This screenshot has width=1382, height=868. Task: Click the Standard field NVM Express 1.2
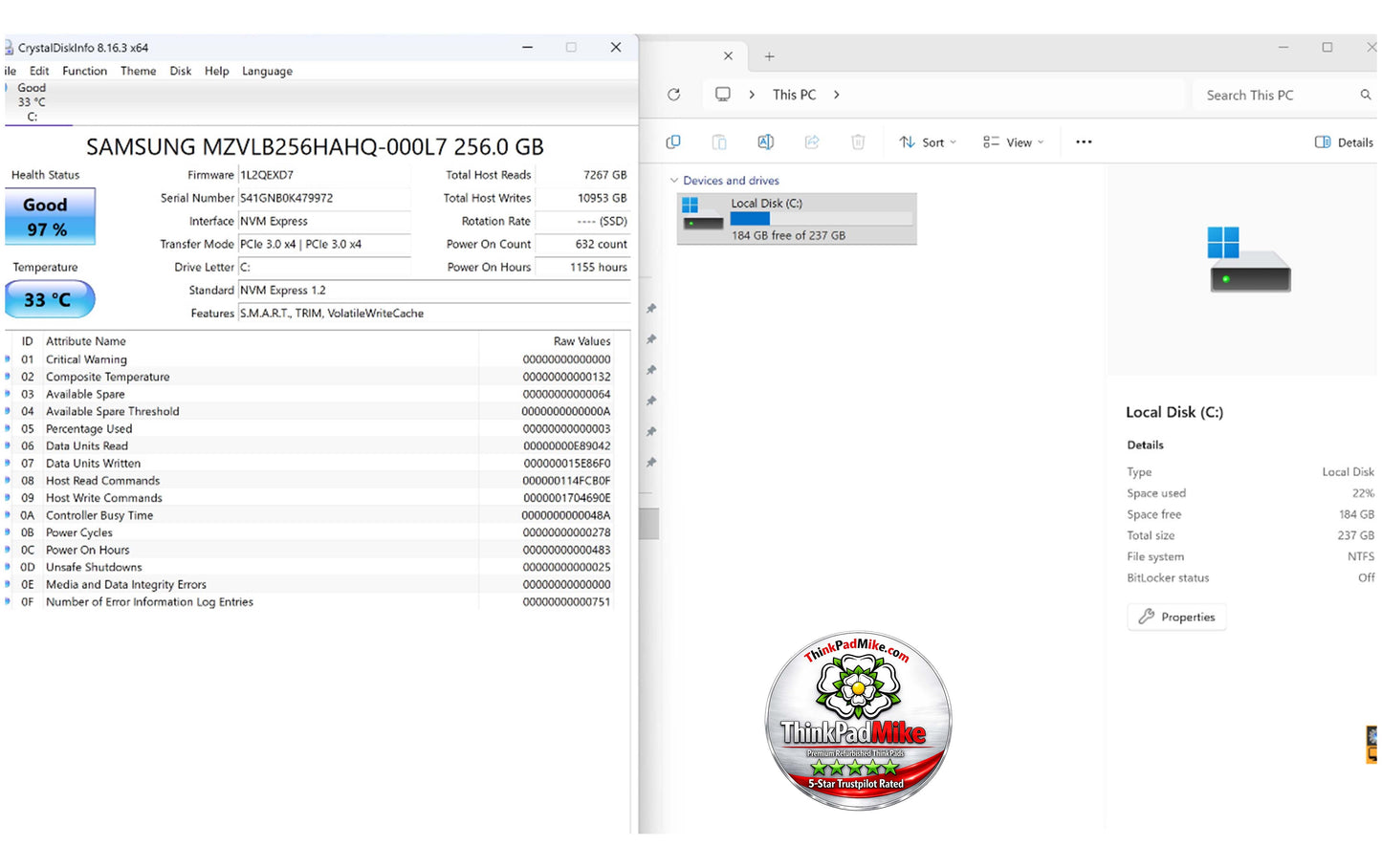click(434, 291)
